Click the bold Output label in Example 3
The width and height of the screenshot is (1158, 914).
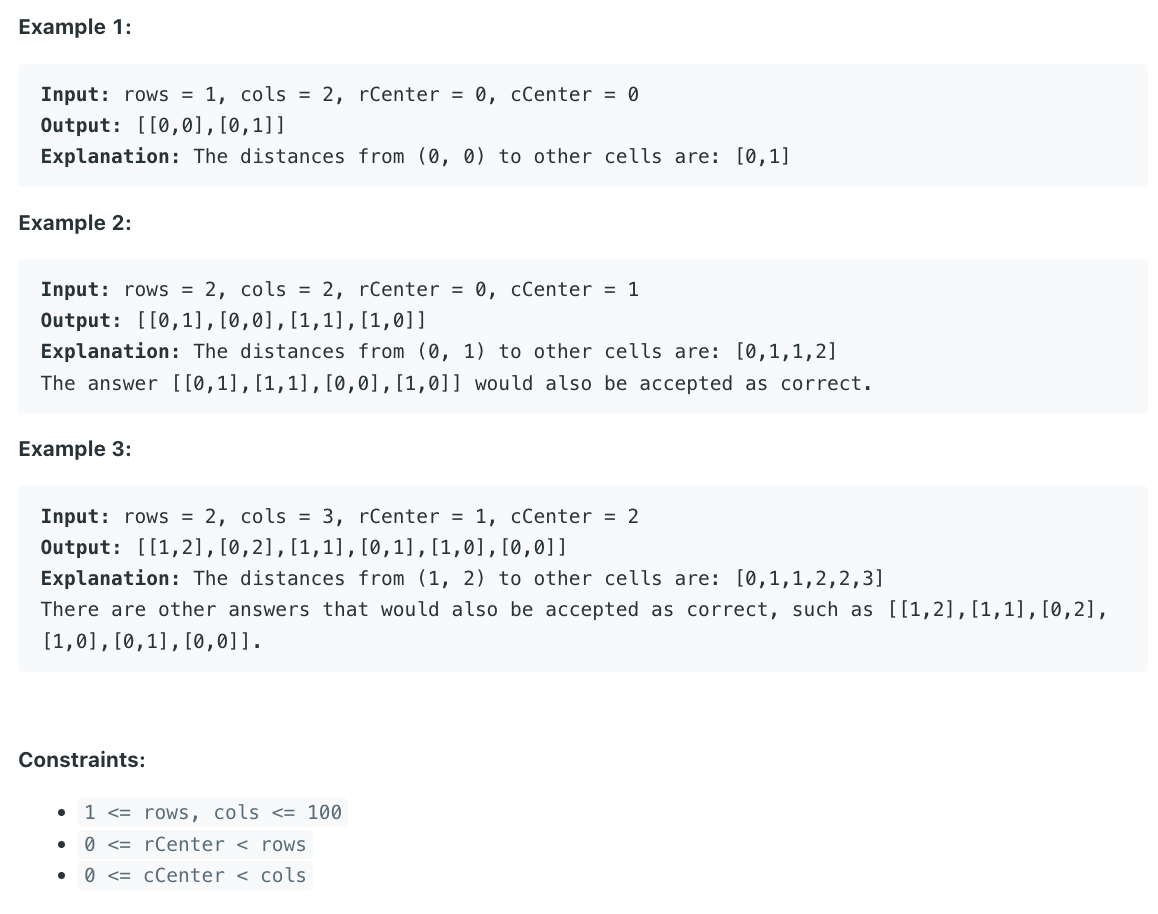[80, 547]
